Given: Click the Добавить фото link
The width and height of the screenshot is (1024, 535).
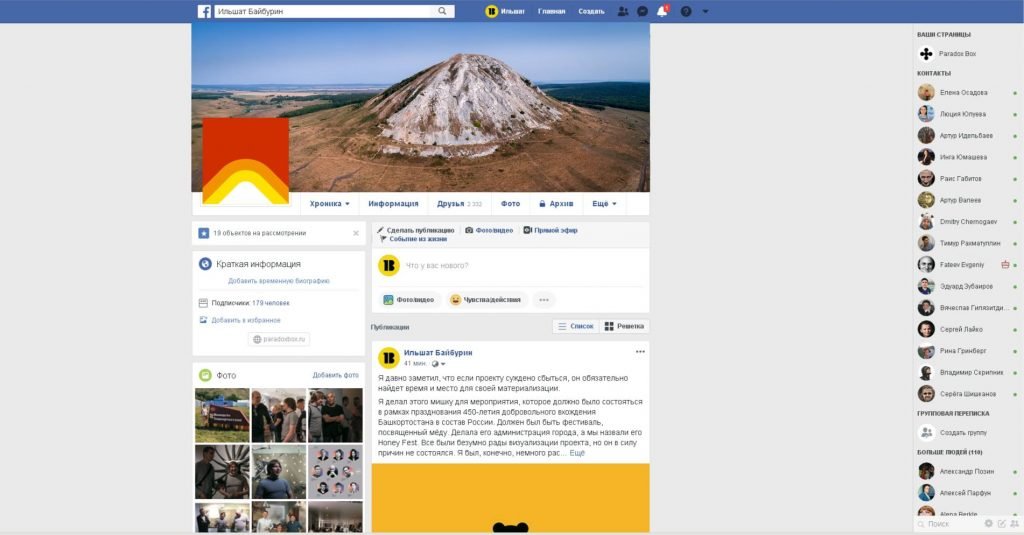Looking at the screenshot, I should pos(335,375).
